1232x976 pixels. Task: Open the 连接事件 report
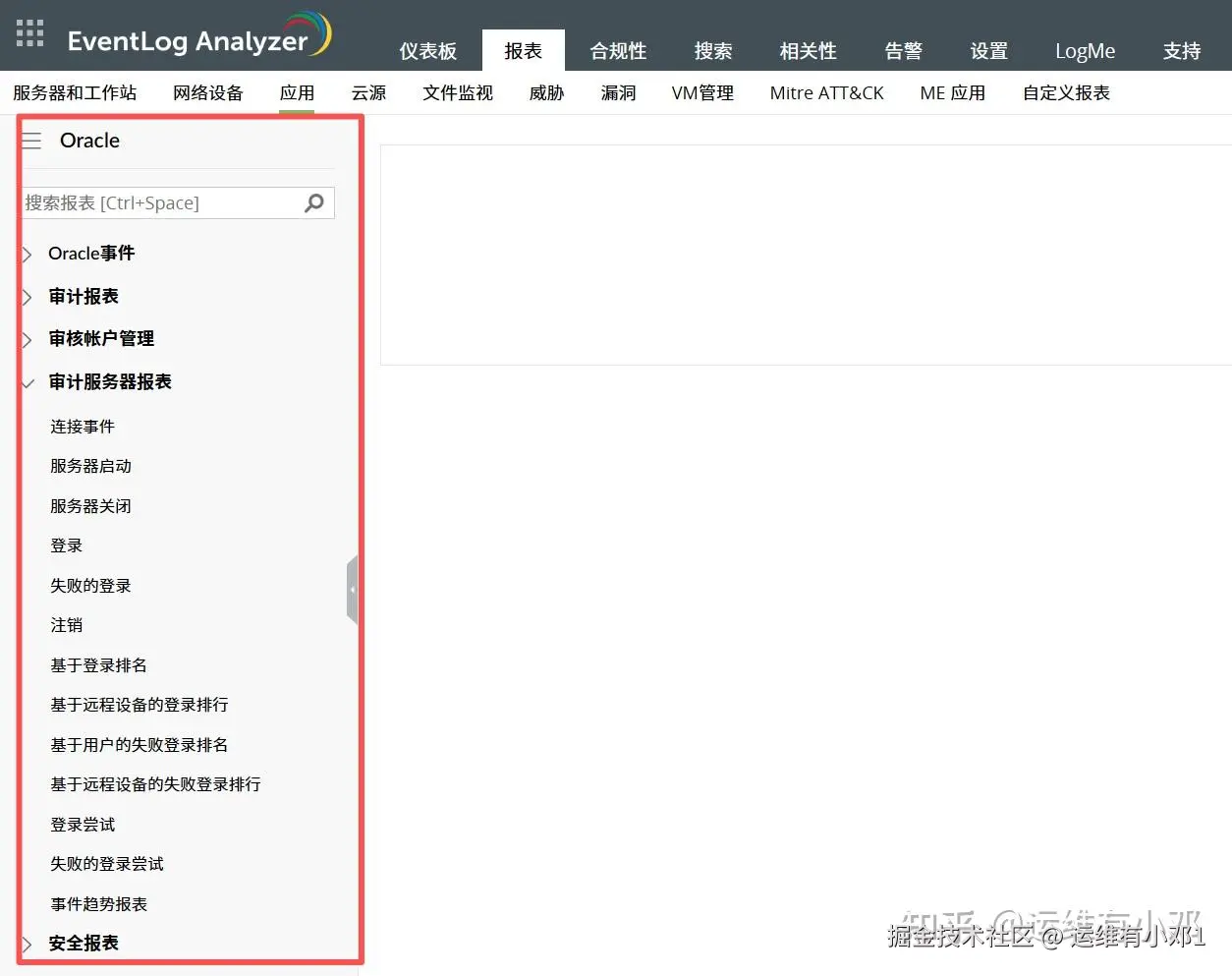(83, 427)
